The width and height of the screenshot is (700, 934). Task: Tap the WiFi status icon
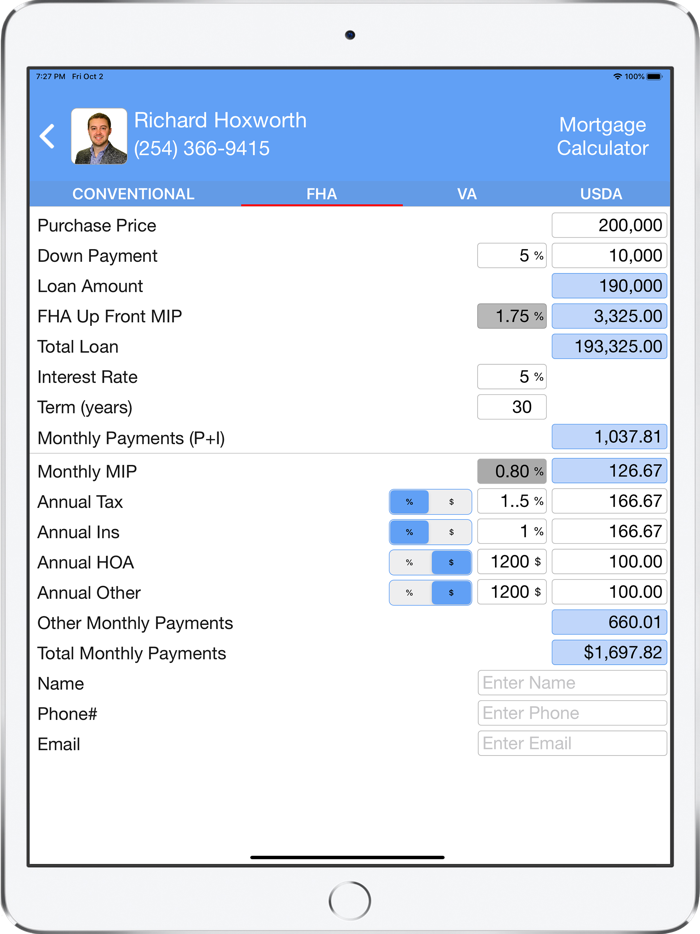[x=617, y=77]
